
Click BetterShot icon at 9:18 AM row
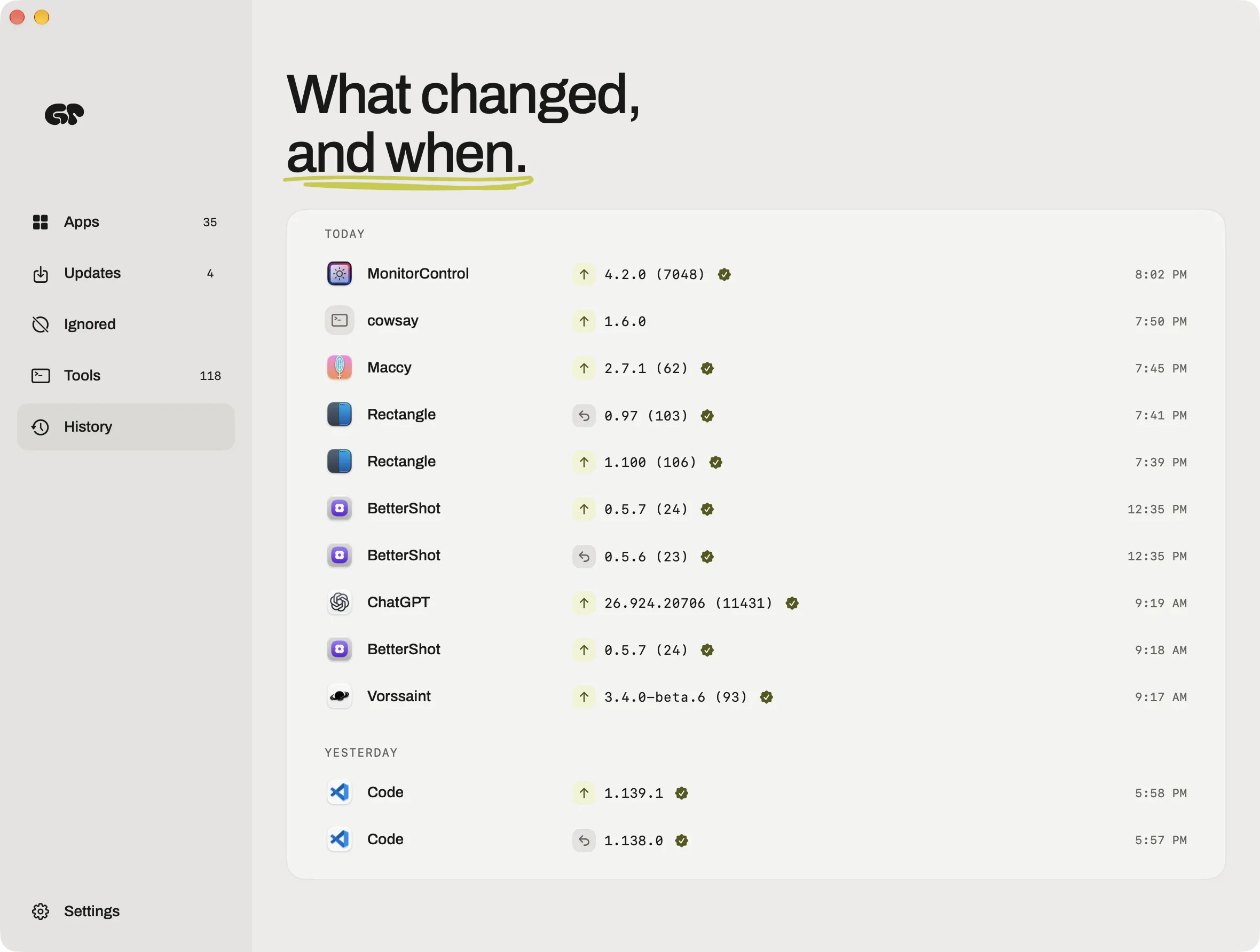(340, 649)
